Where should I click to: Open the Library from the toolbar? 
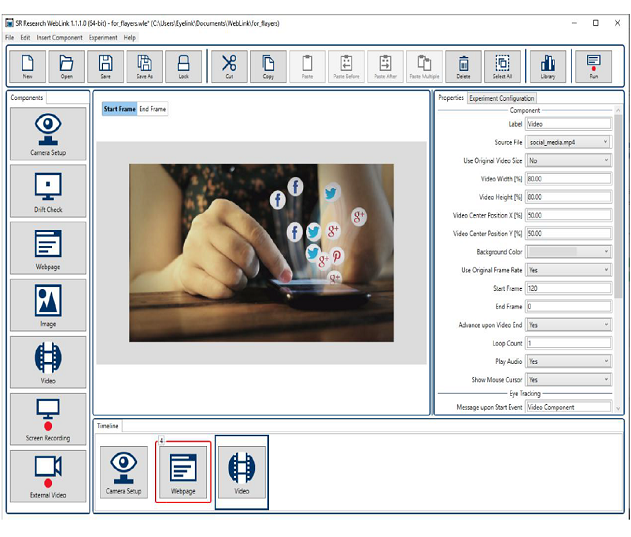point(548,66)
